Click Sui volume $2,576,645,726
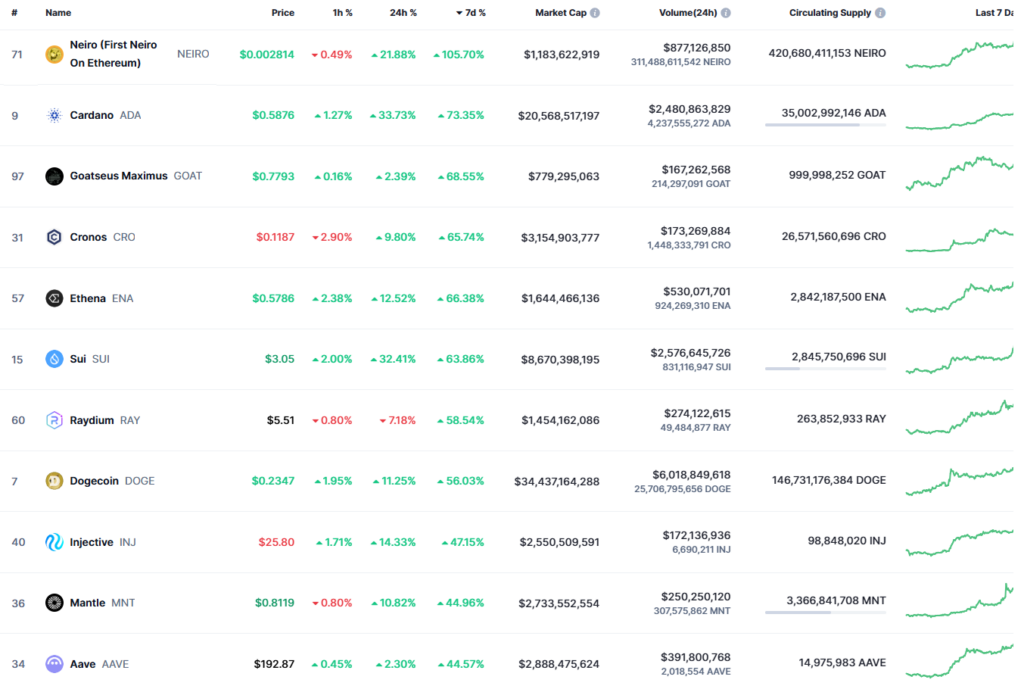Image resolution: width=1024 pixels, height=689 pixels. [x=690, y=353]
